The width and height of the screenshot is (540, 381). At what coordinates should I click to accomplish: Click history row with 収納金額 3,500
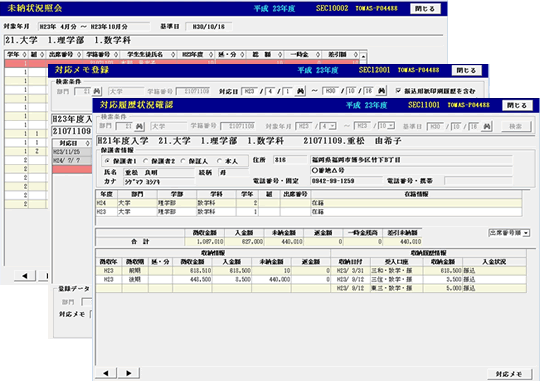(428, 279)
